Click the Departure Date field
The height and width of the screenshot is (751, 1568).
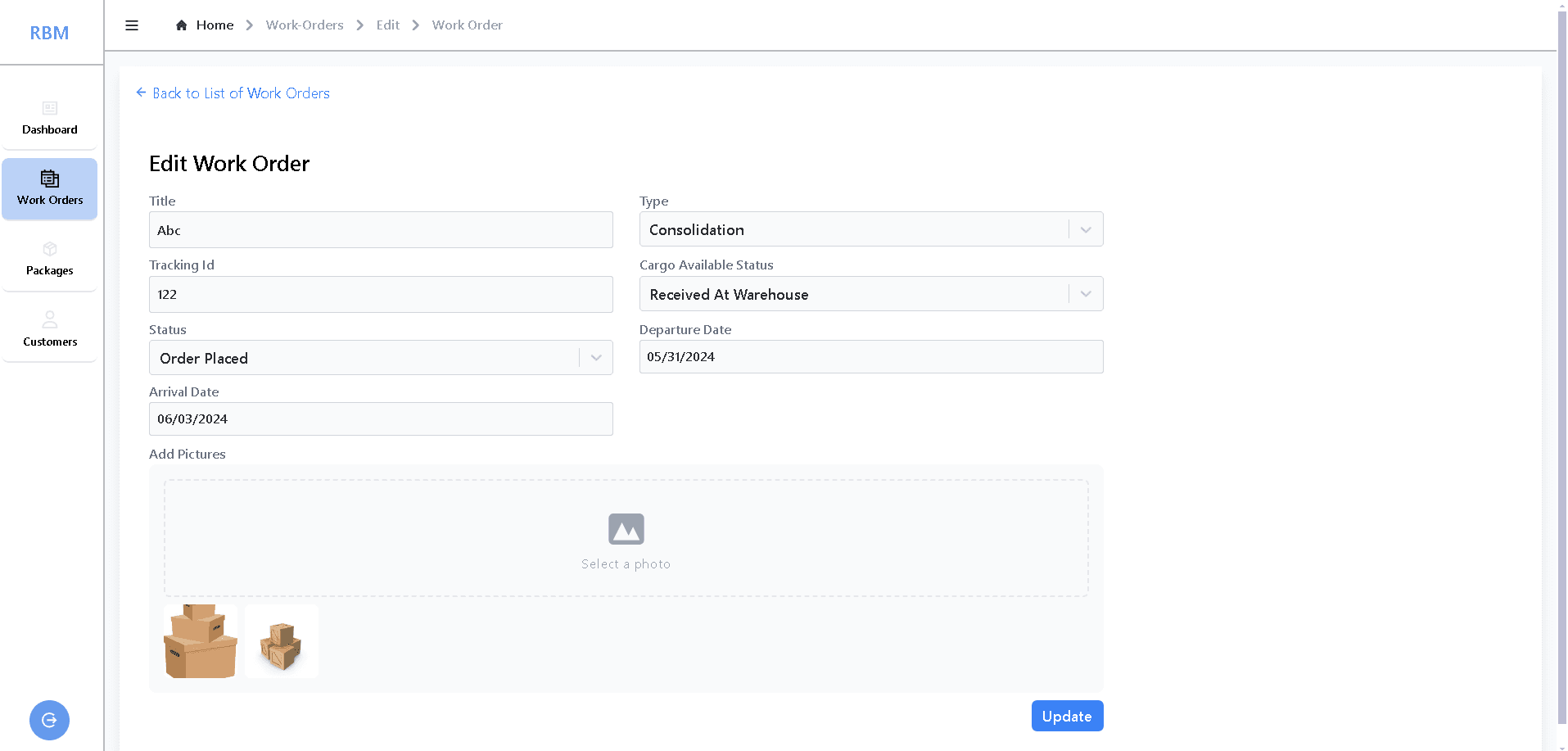tap(871, 357)
